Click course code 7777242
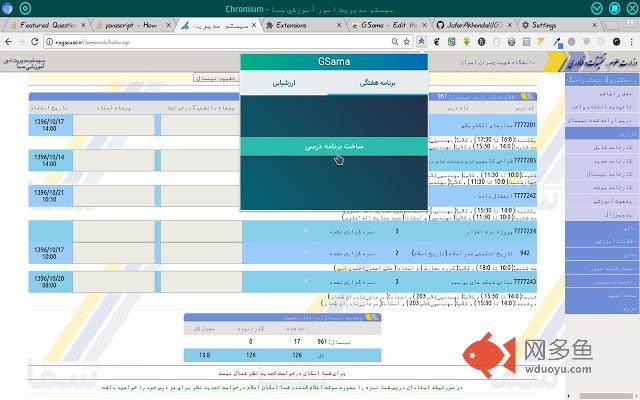The width and height of the screenshot is (640, 400). click(524, 196)
